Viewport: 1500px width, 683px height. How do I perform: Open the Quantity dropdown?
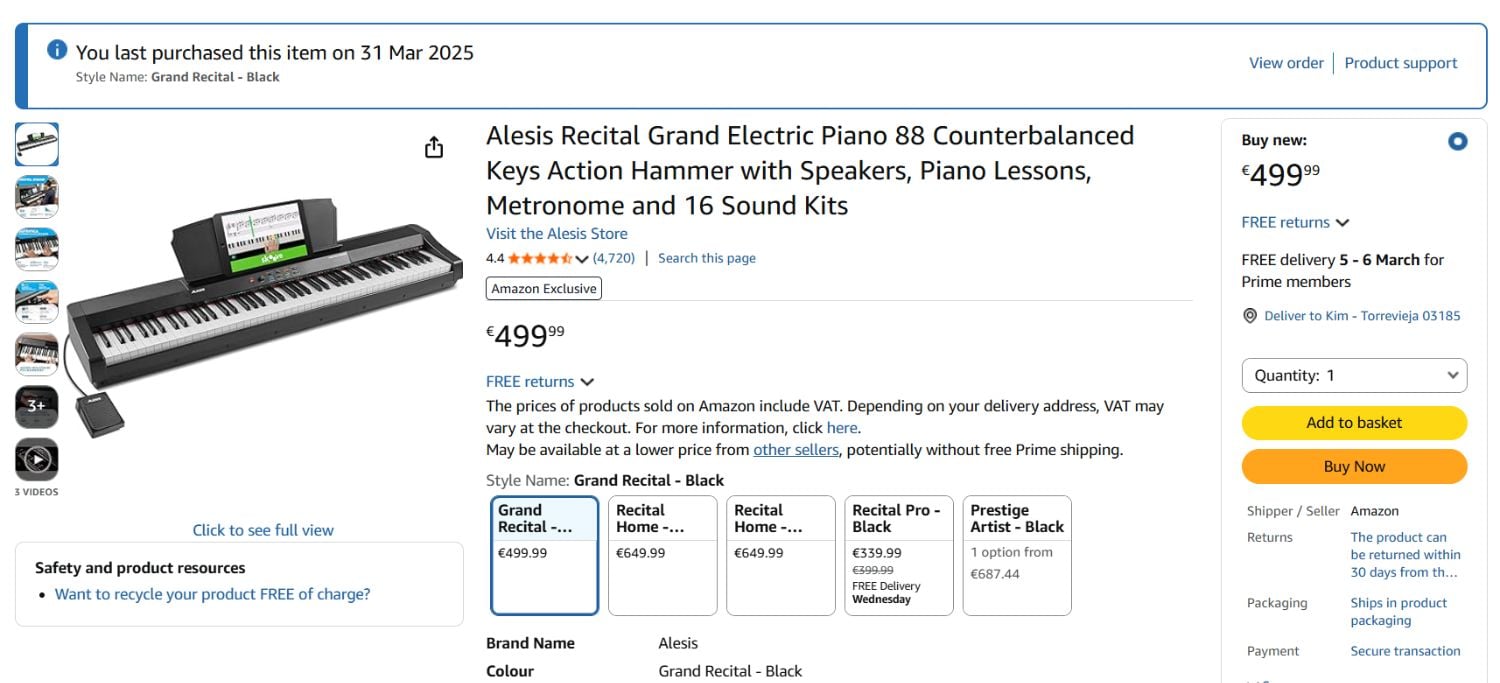pos(1353,375)
